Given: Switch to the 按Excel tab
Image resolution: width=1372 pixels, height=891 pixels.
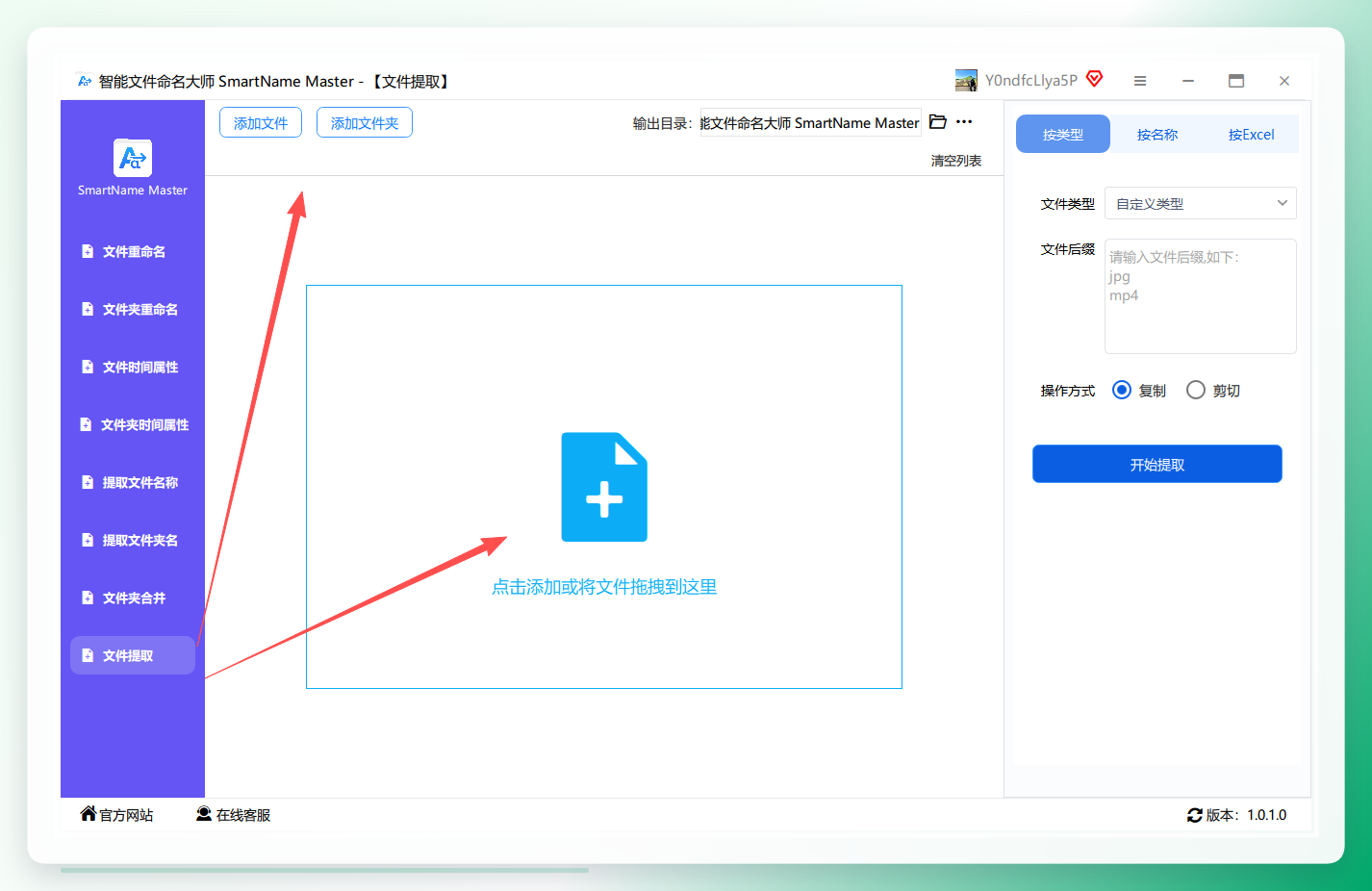Looking at the screenshot, I should tap(1252, 134).
